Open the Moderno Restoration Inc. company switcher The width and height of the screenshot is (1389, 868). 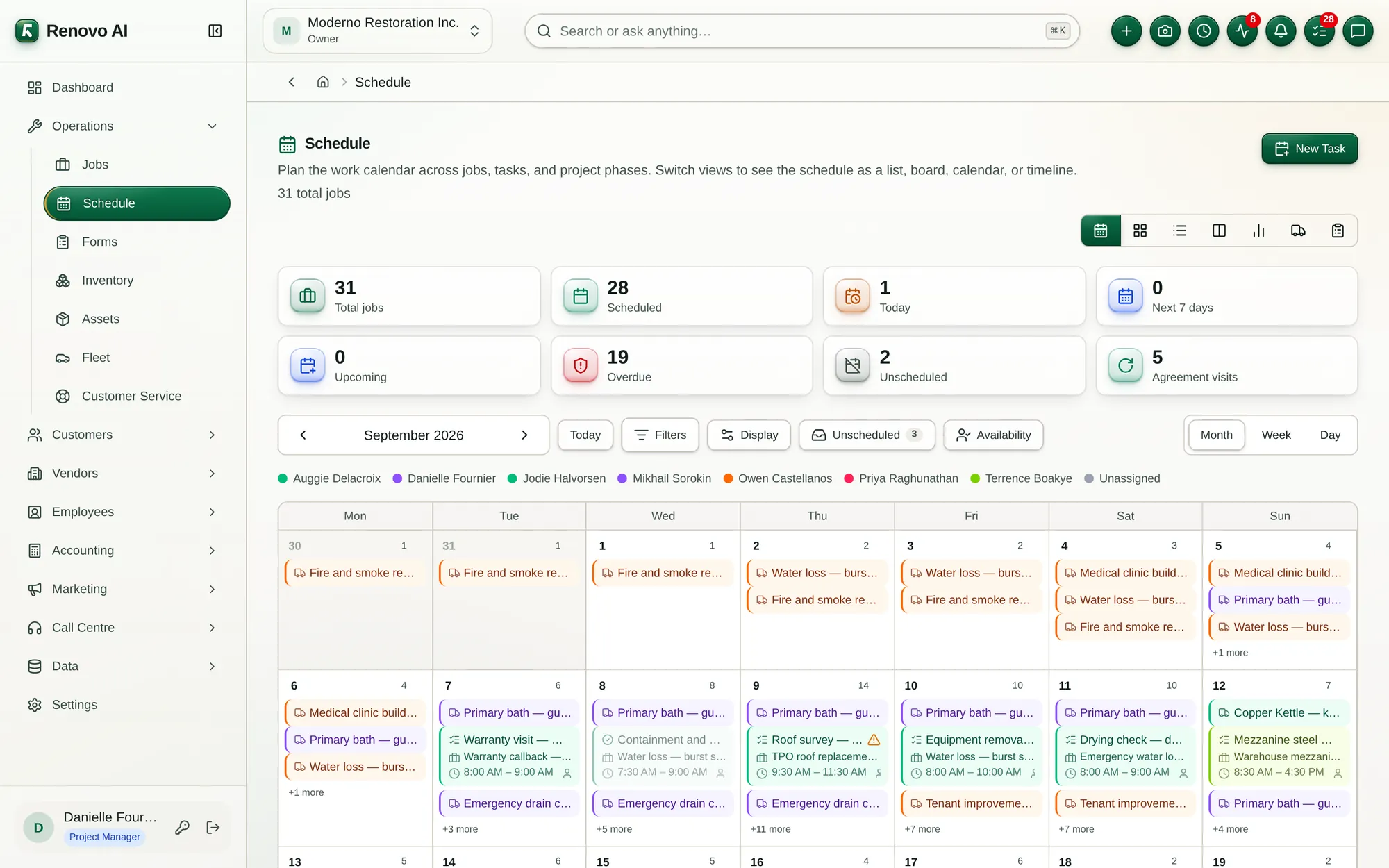click(378, 31)
